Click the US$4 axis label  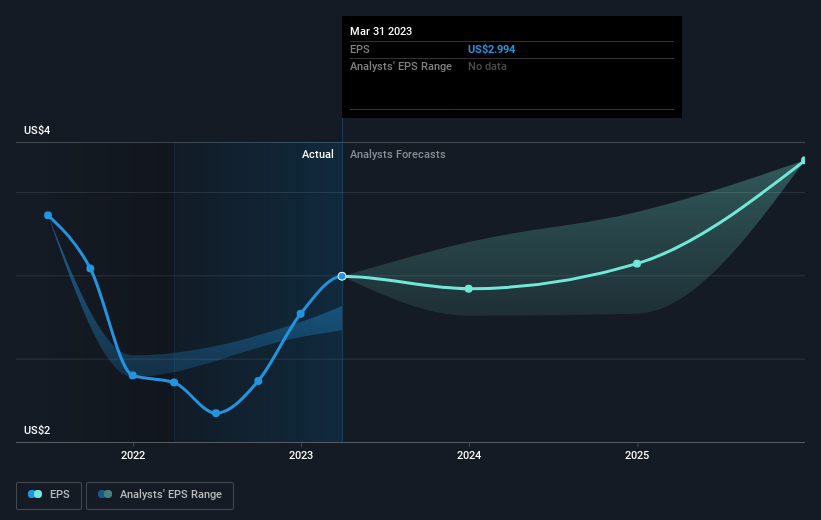(37, 130)
